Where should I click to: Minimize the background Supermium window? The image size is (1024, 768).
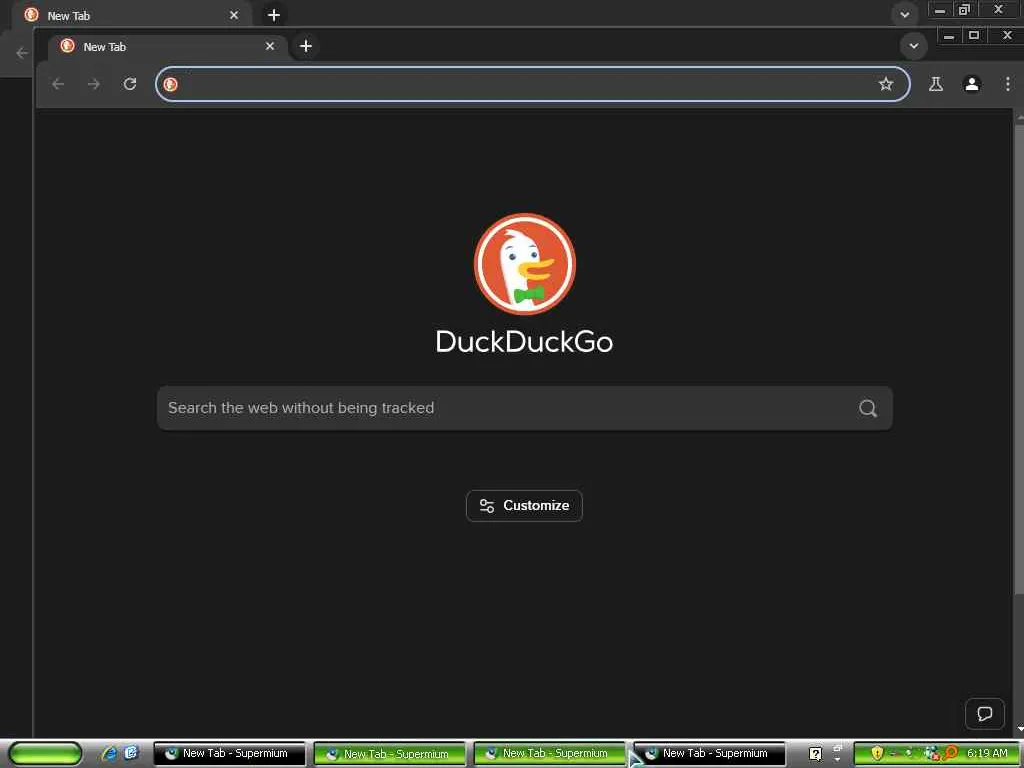coord(940,10)
